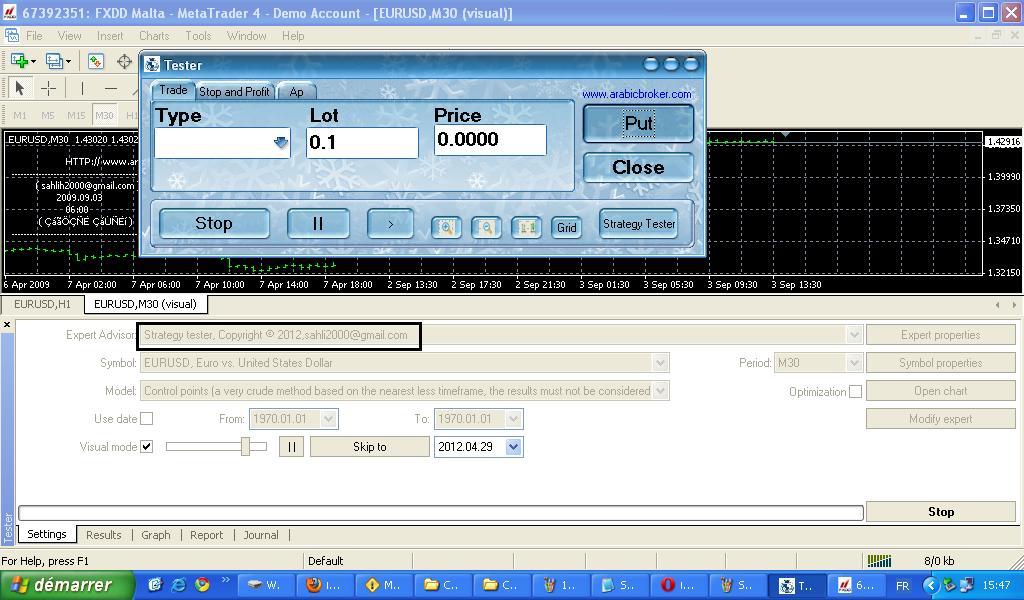Open the Model dropdown
Screen dimensions: 1024x600
tap(660, 390)
